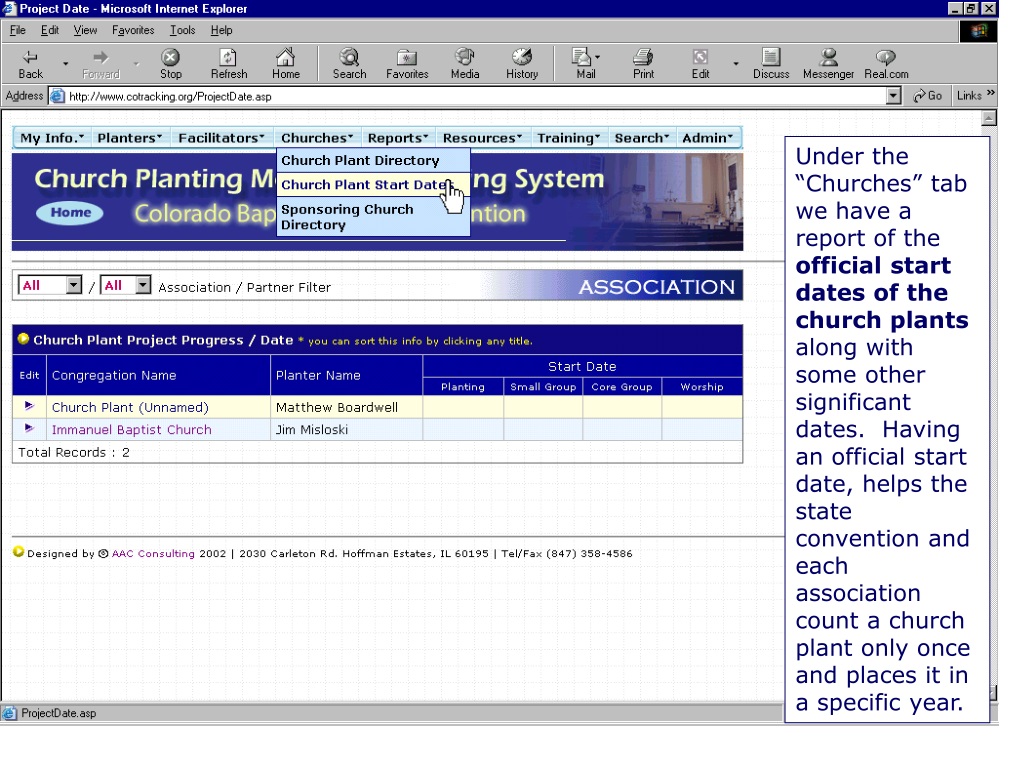Viewport: 1024px width, 768px height.
Task: Sort by Planting date column header
Action: pyautogui.click(x=462, y=387)
